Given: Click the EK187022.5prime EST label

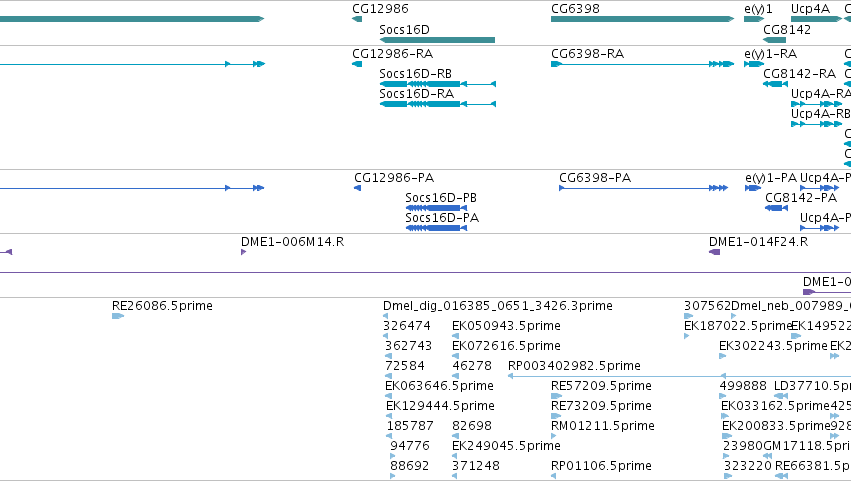Looking at the screenshot, I should (738, 326).
